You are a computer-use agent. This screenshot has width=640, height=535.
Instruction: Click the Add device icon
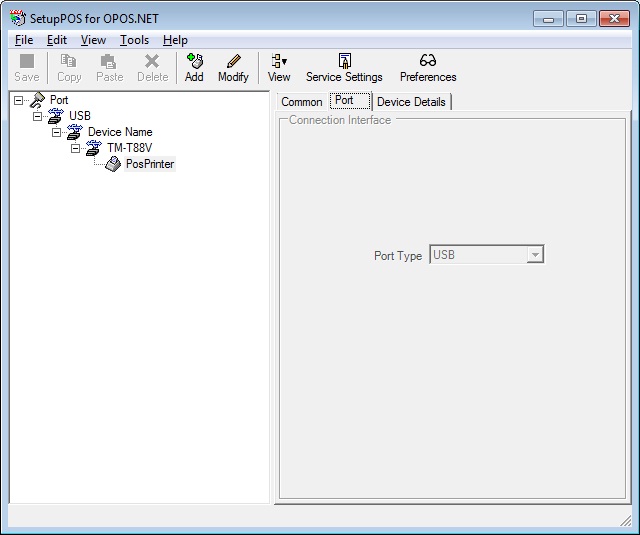[194, 61]
